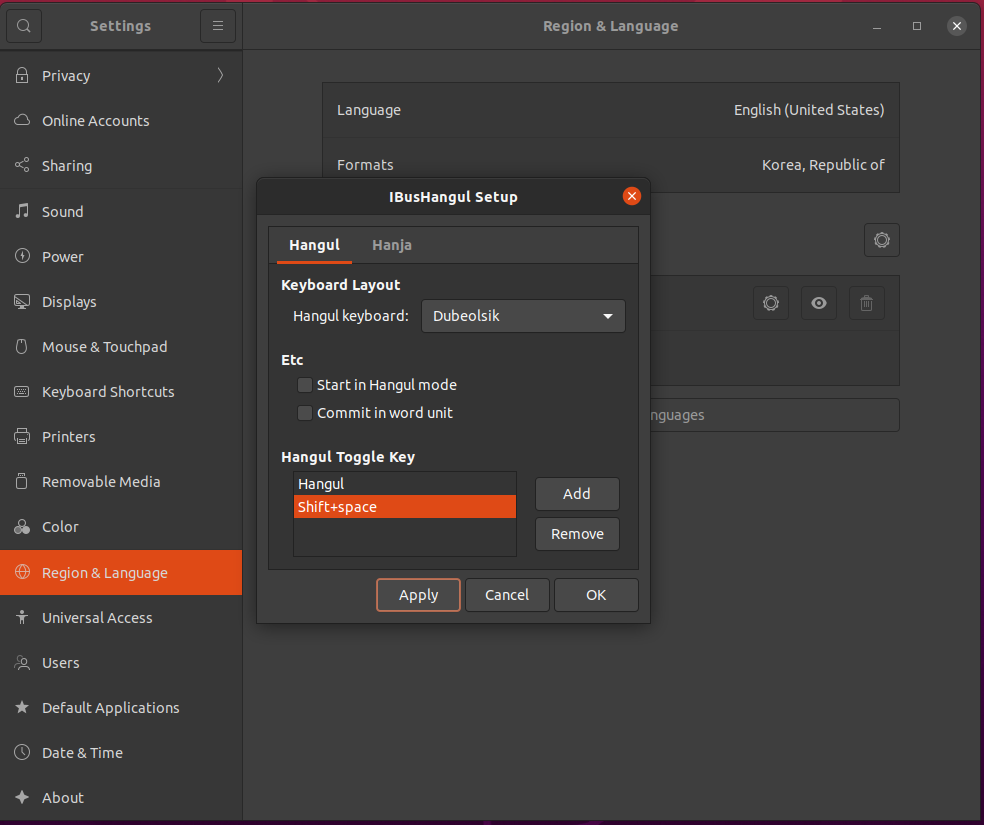The width and height of the screenshot is (984, 825).
Task: Click the Remove toggle key button
Action: click(x=577, y=534)
